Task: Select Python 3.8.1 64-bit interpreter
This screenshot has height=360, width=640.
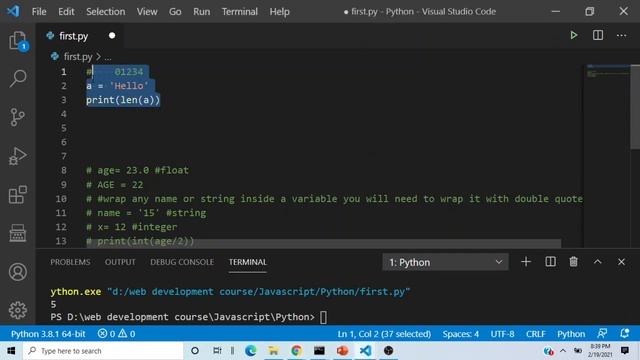Action: click(x=48, y=334)
